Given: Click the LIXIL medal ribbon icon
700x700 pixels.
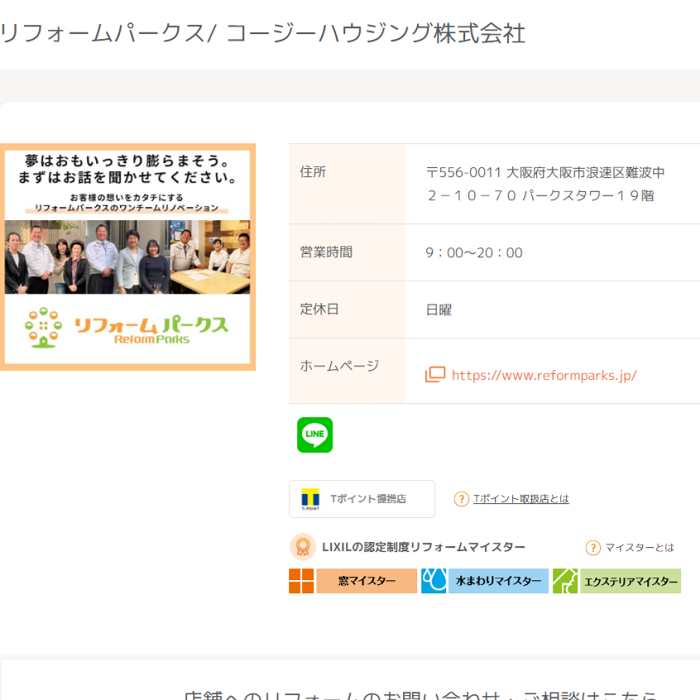Looking at the screenshot, I should (x=302, y=547).
